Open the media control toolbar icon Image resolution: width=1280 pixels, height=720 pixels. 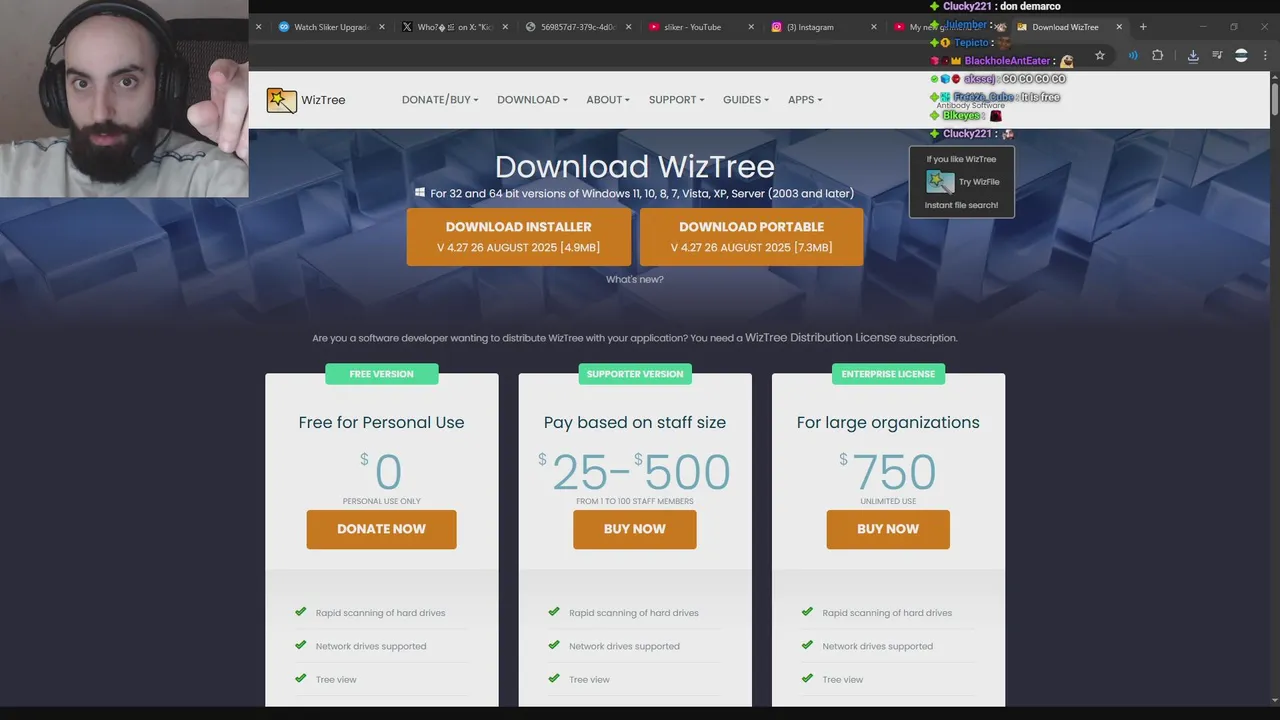pyautogui.click(x=1217, y=56)
